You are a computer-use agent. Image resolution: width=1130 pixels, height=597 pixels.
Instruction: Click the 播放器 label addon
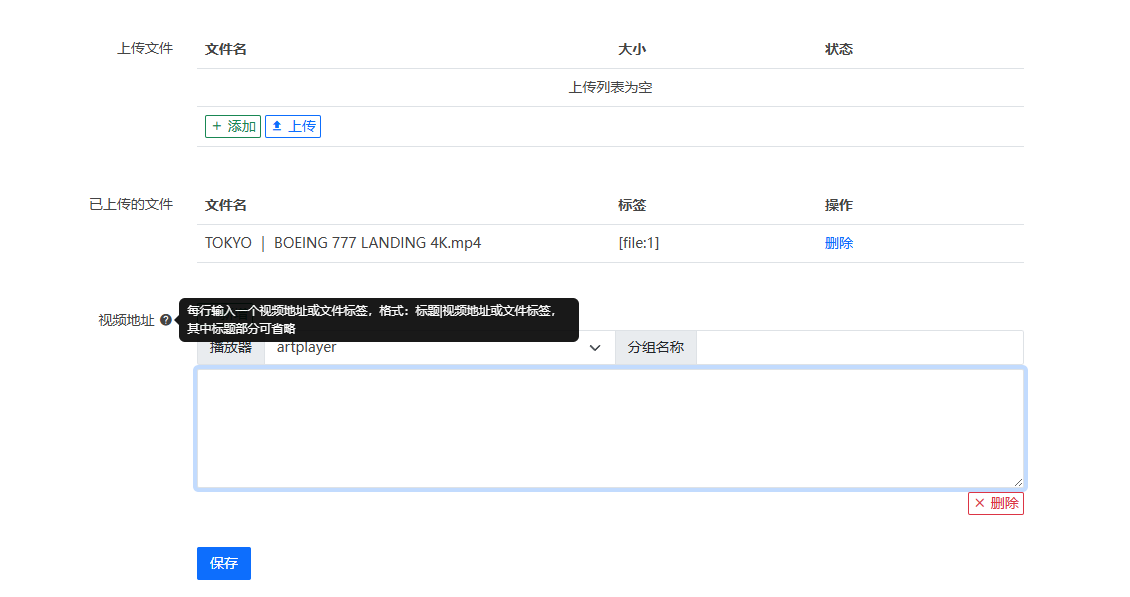[x=231, y=348]
